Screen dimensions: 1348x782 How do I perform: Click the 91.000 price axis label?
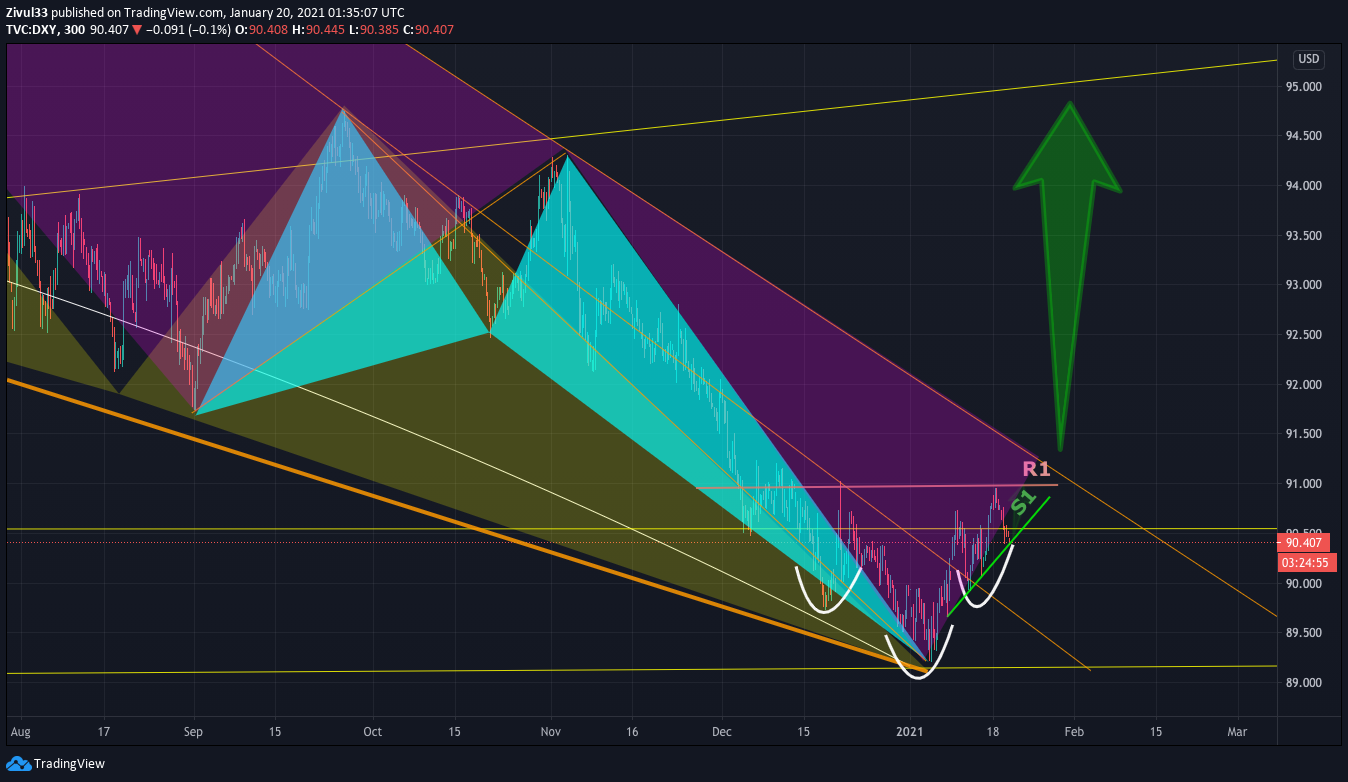tap(1304, 484)
